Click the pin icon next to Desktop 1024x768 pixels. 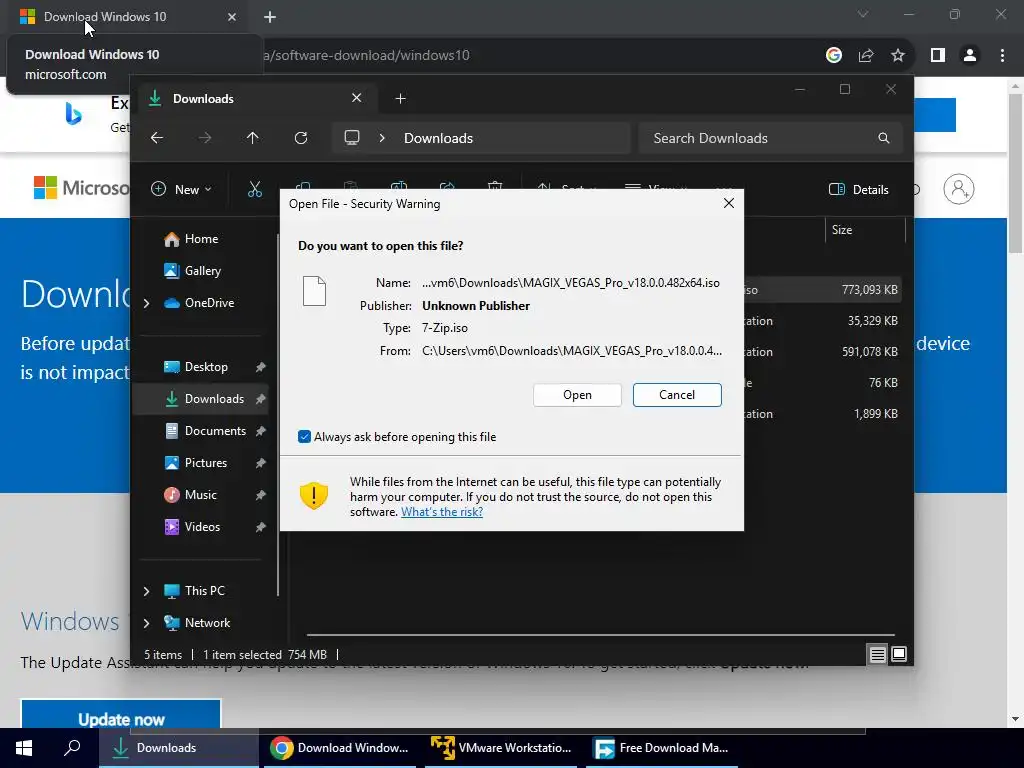pyautogui.click(x=261, y=367)
